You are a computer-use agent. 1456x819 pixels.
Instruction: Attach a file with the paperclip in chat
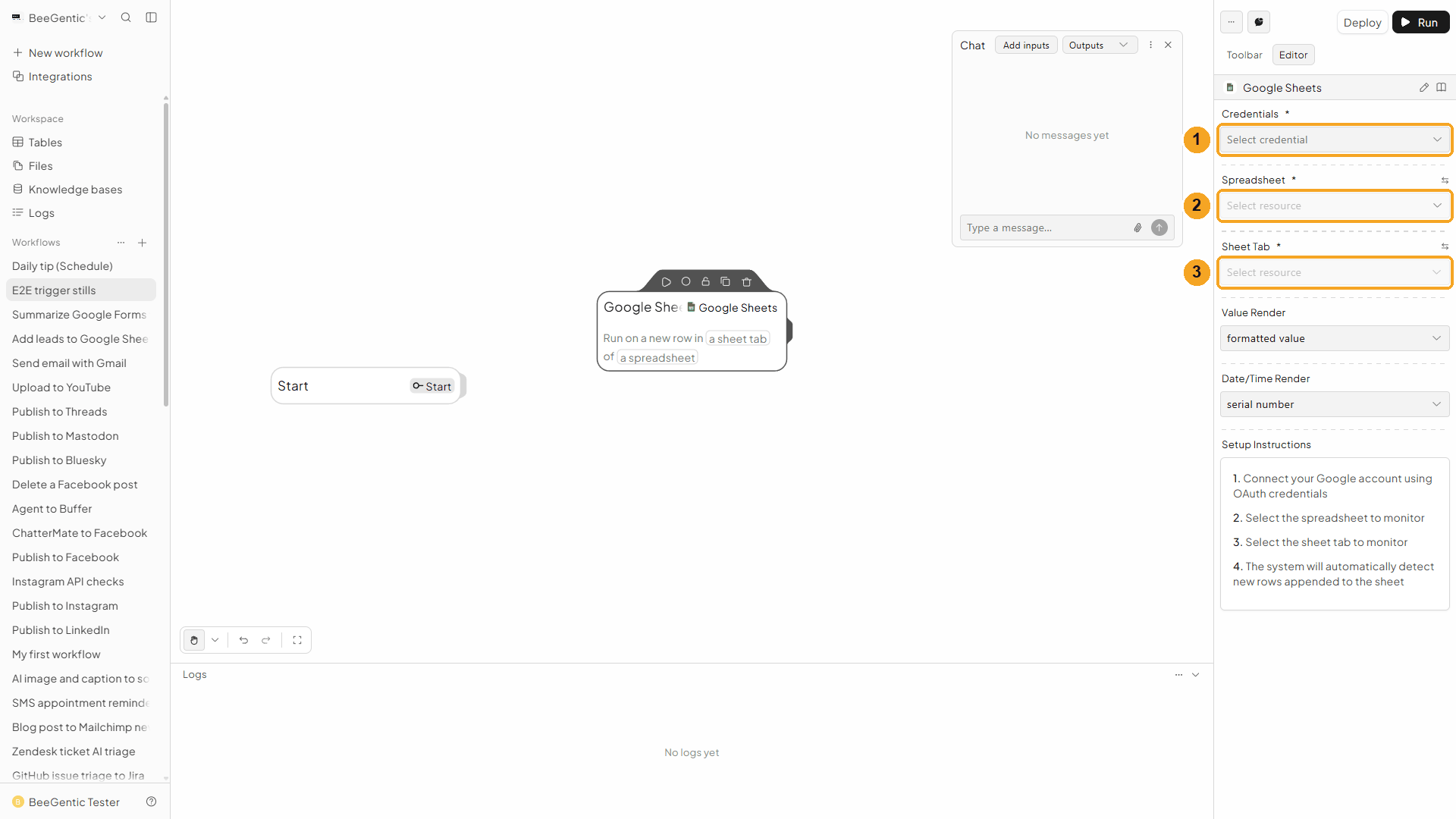pos(1137,227)
